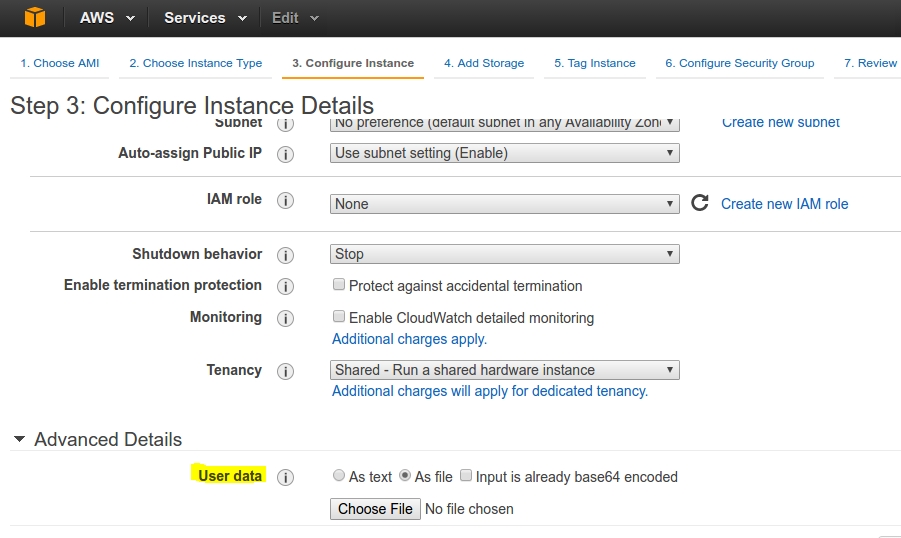
Task: Open the Services menu
Action: click(204, 18)
